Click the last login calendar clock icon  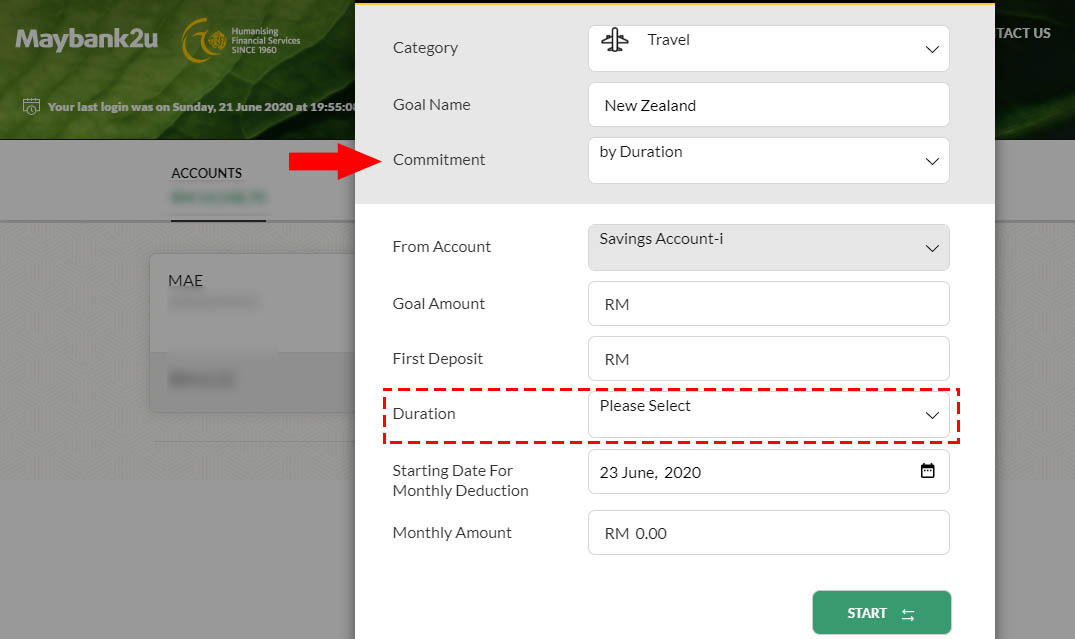pos(31,106)
